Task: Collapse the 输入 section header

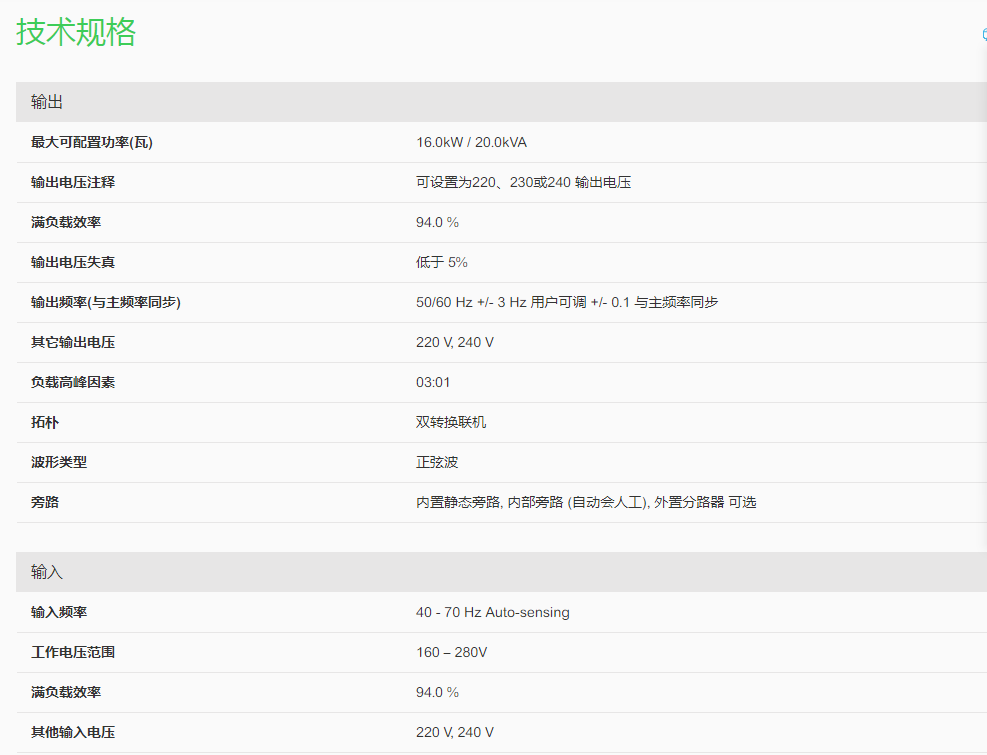Action: click(x=47, y=572)
